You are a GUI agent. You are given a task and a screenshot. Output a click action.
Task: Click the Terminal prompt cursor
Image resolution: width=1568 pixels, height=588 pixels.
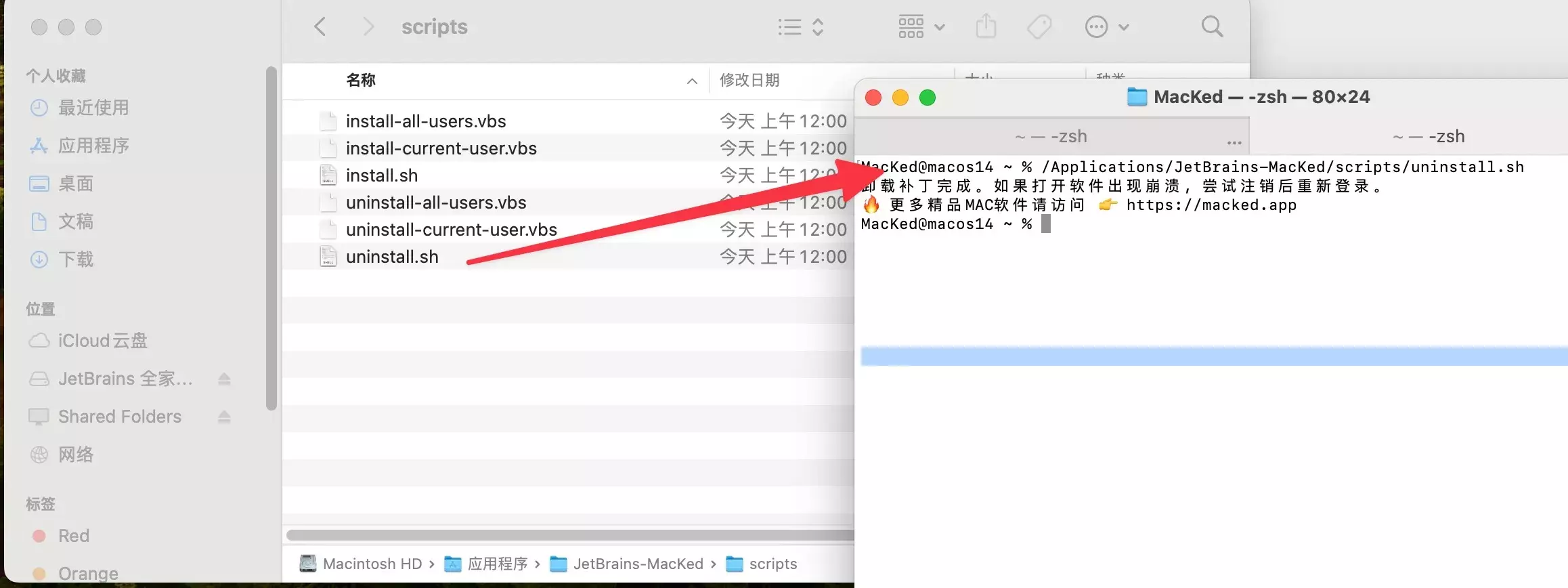pos(1046,224)
